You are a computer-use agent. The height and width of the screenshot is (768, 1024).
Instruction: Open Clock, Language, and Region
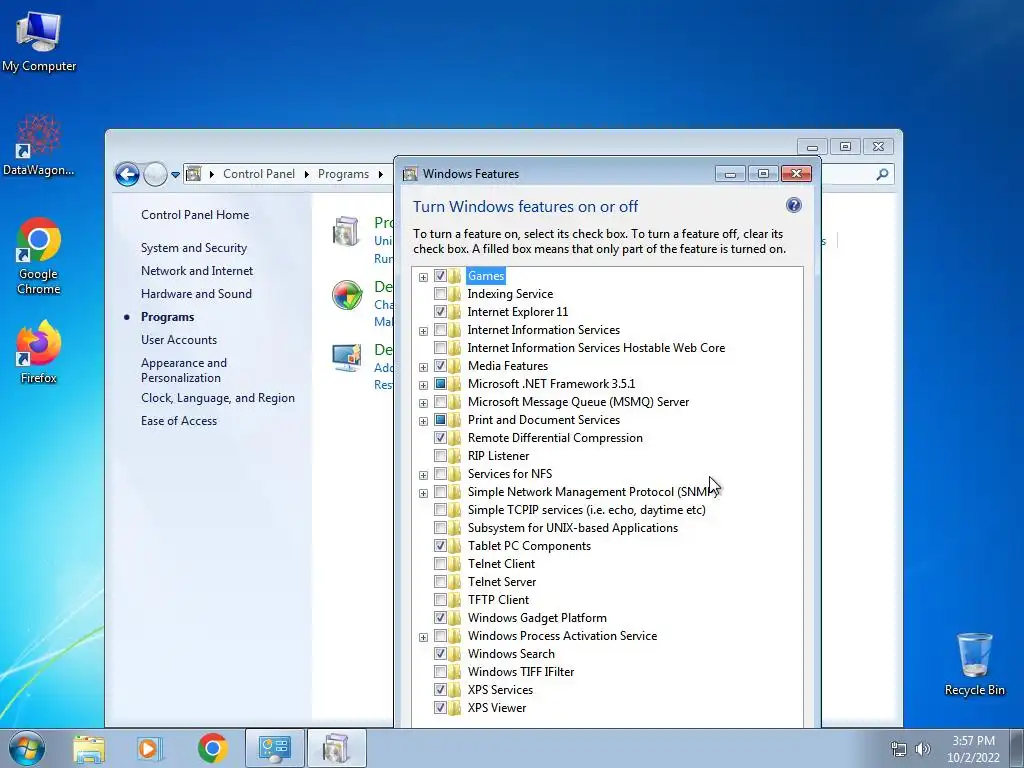point(217,398)
